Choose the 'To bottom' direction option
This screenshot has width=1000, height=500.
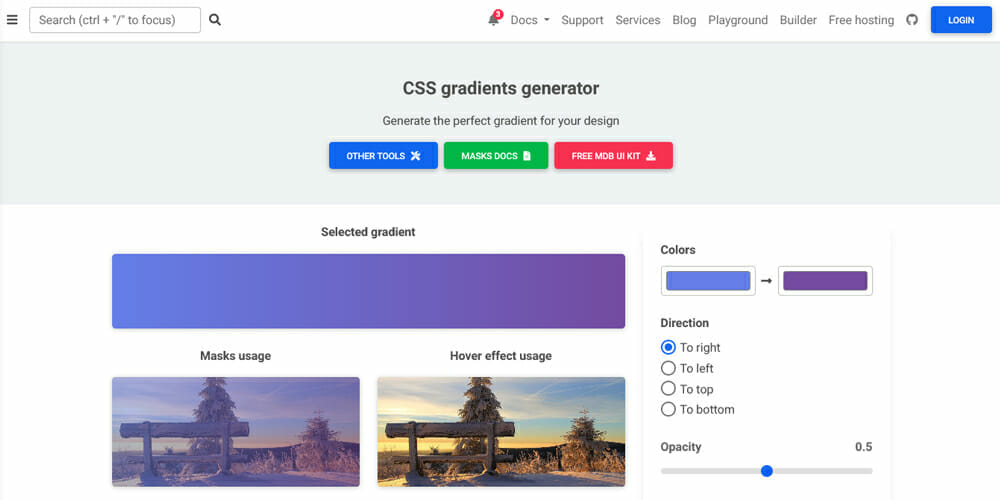[x=669, y=409]
